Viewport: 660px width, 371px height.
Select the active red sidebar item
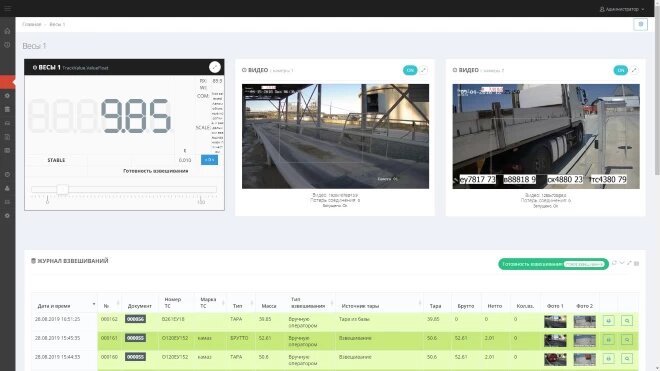8,82
